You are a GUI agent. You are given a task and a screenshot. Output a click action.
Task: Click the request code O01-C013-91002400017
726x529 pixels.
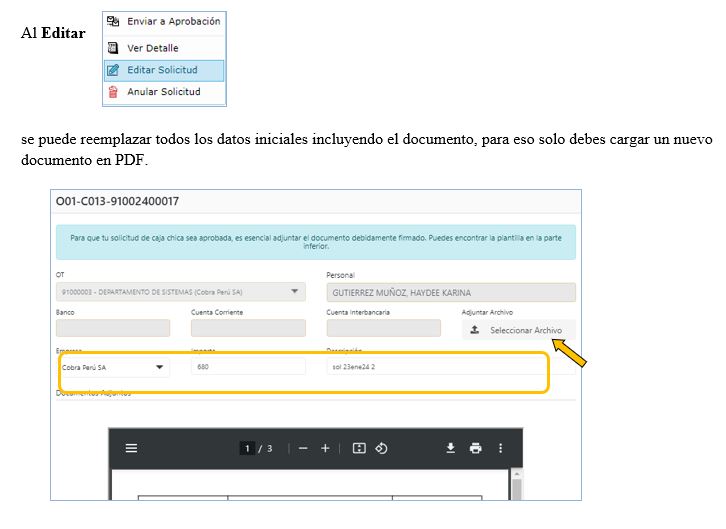pyautogui.click(x=117, y=201)
